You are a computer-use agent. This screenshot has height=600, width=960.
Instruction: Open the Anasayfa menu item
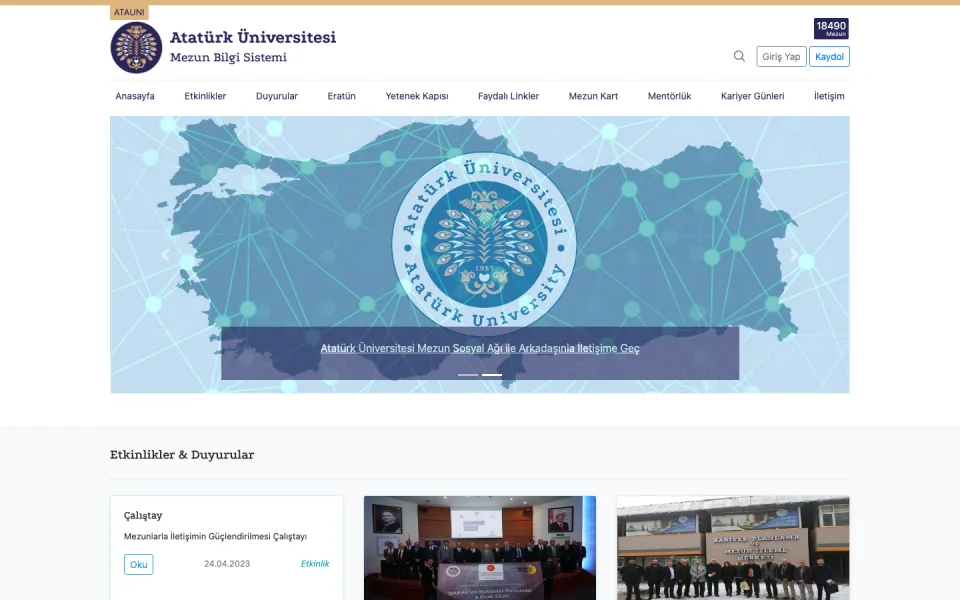135,96
